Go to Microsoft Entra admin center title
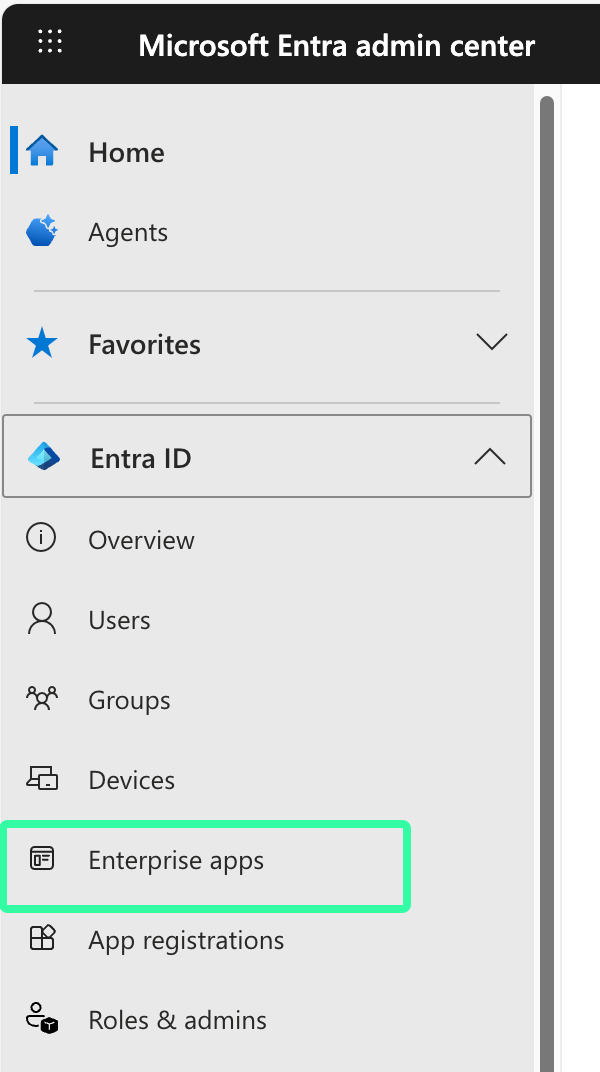Viewport: 600px width, 1072px height. click(x=336, y=46)
